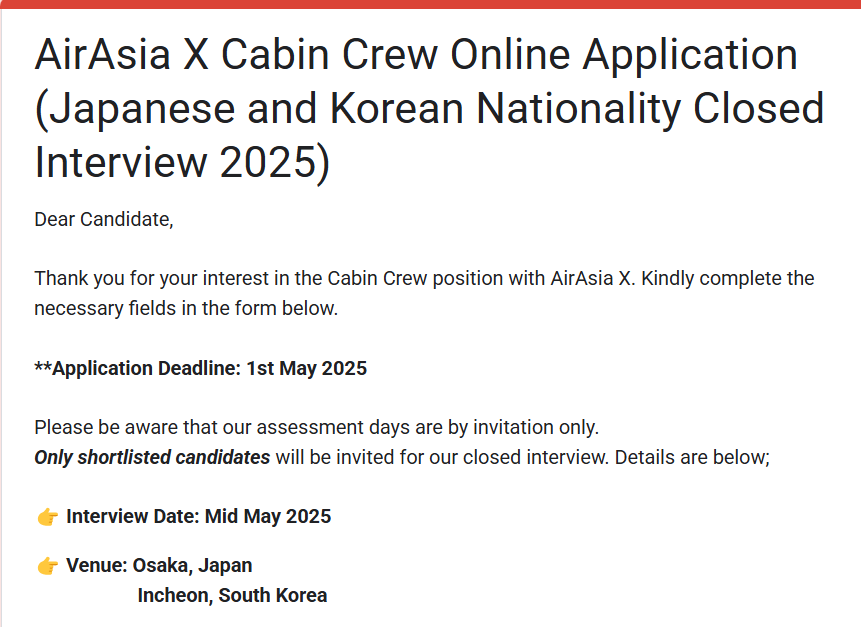Screen dimensions: 861x627
Task: Click '(Japanese and Korean Nationality Closed' title line
Action: [x=429, y=108]
